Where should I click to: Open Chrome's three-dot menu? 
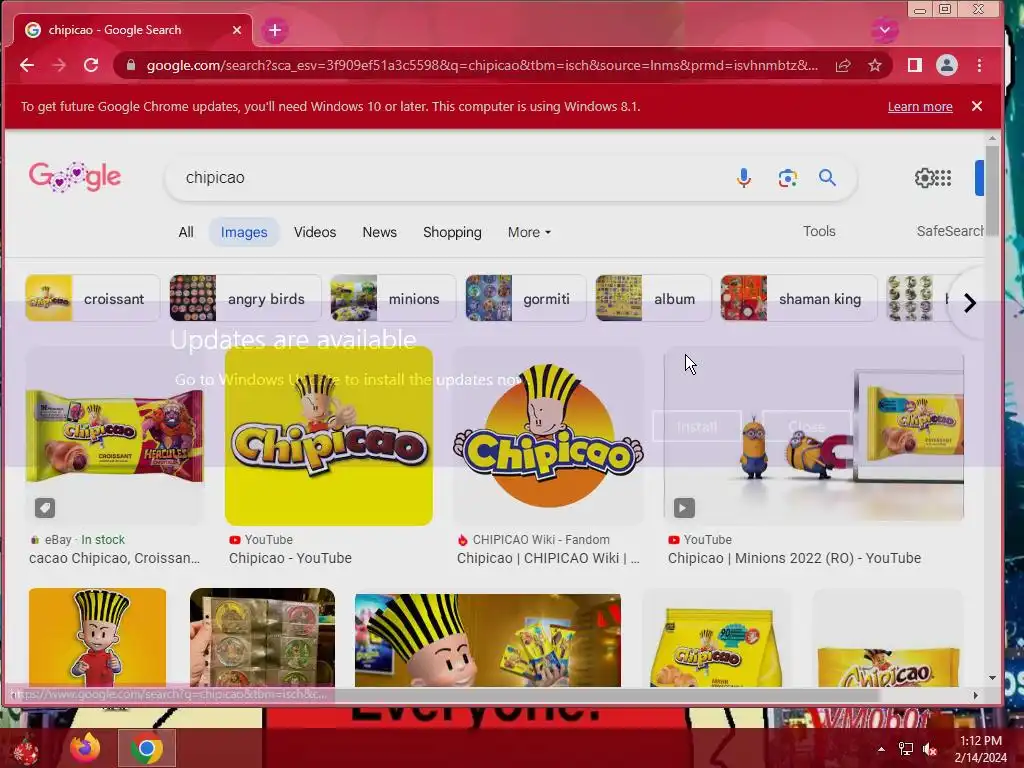pyautogui.click(x=979, y=65)
